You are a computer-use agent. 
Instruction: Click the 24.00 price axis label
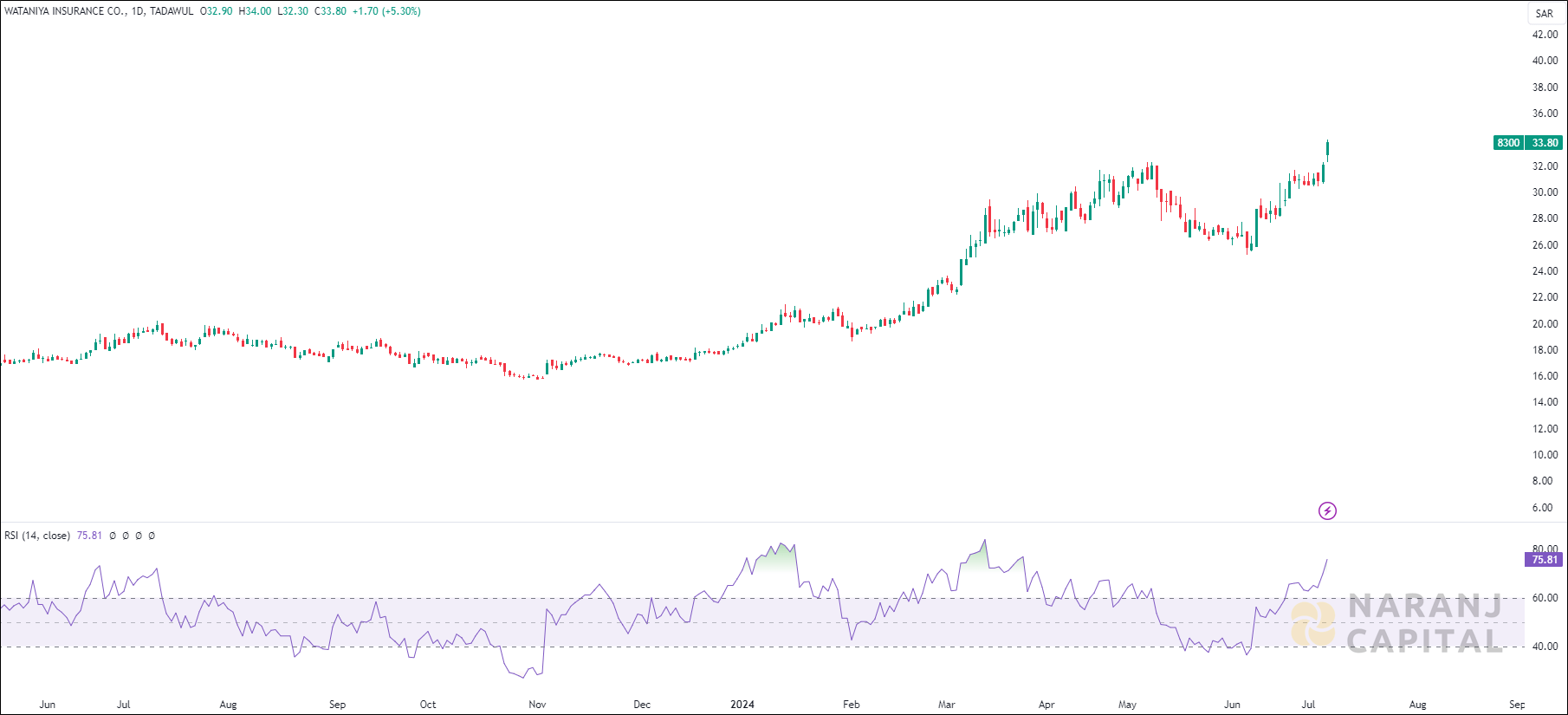1545,271
